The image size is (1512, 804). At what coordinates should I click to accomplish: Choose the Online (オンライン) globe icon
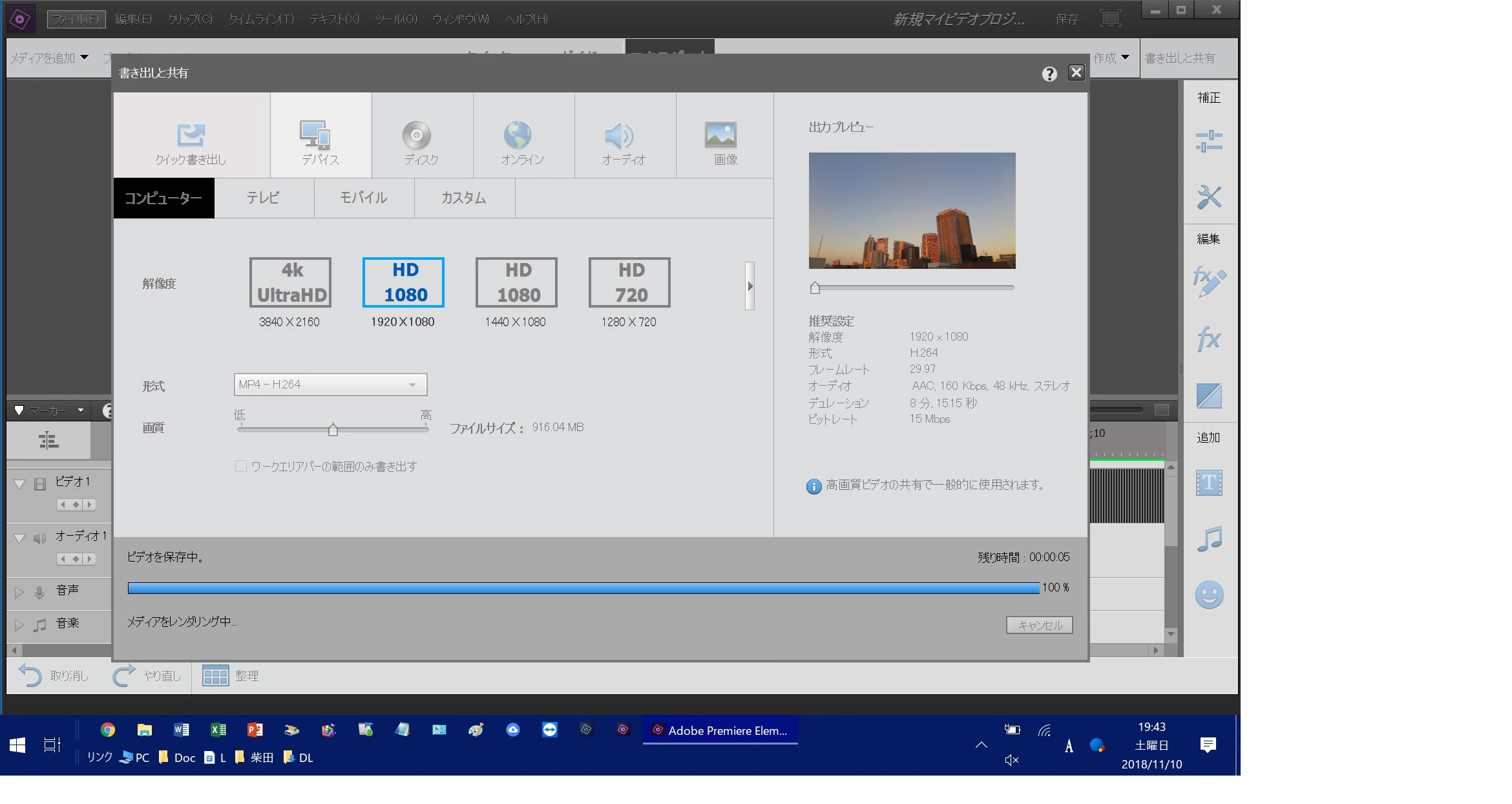(518, 135)
